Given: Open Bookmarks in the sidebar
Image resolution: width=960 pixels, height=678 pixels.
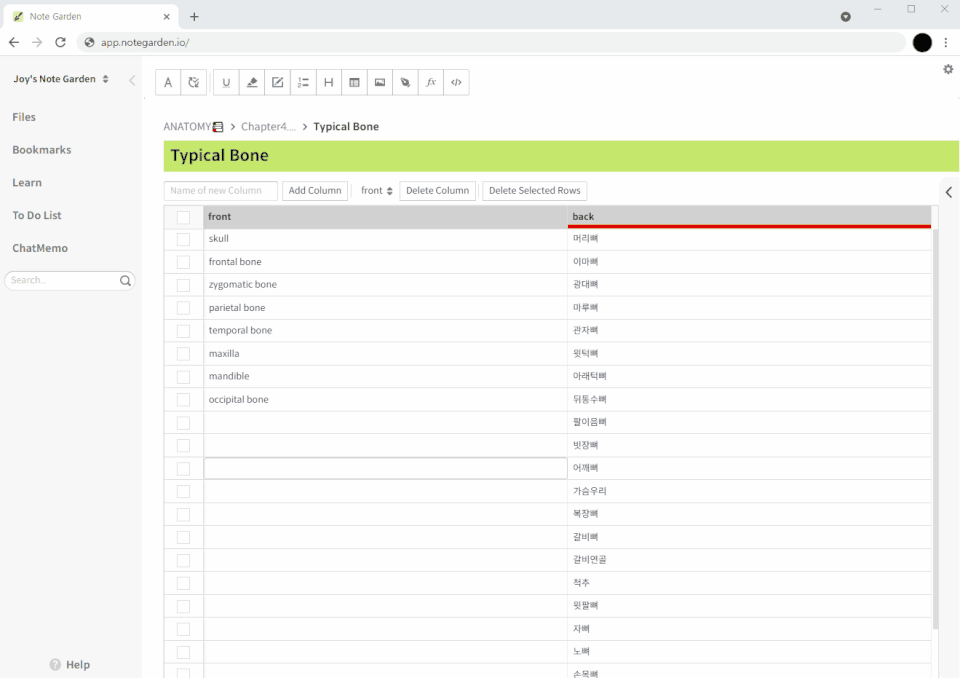Looking at the screenshot, I should 42,150.
